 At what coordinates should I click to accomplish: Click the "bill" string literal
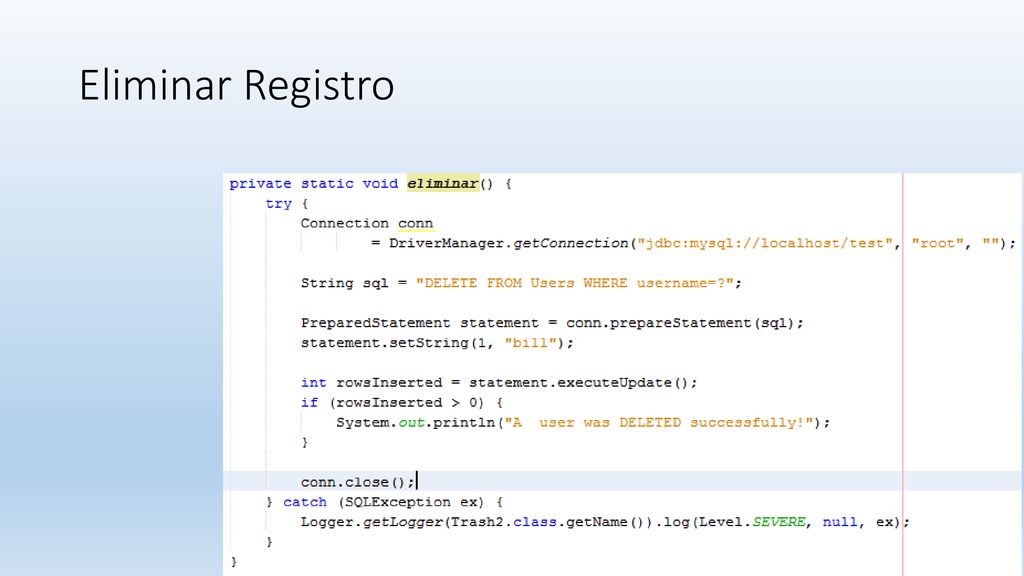[530, 344]
